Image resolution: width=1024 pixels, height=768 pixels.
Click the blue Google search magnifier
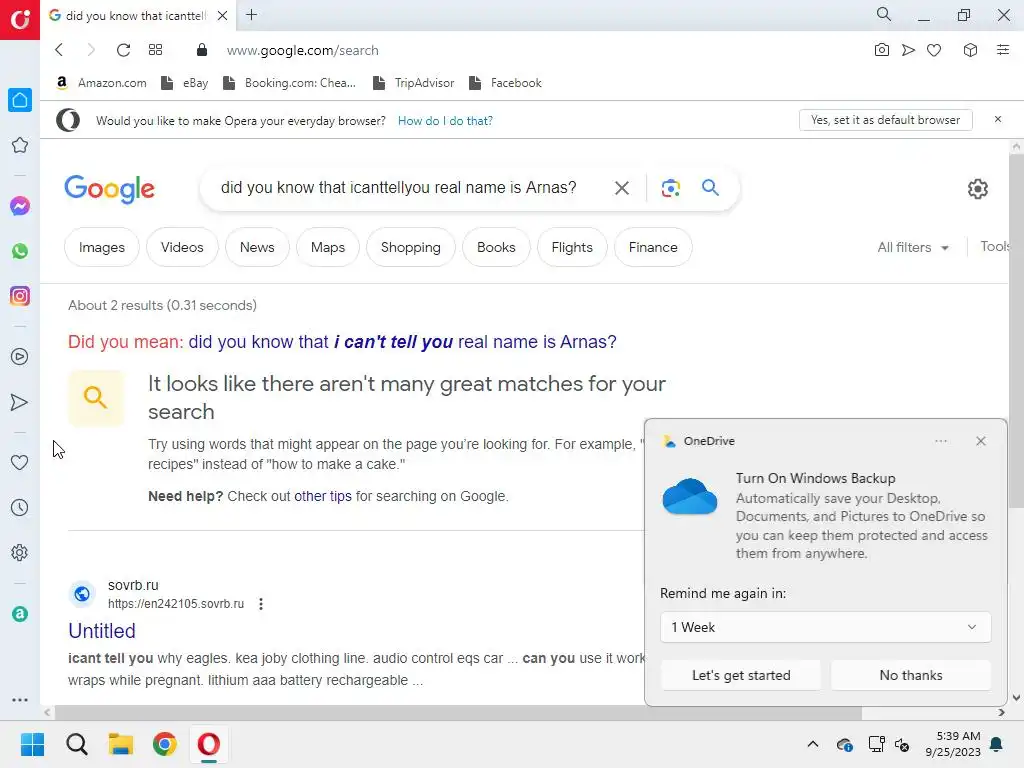coord(711,188)
